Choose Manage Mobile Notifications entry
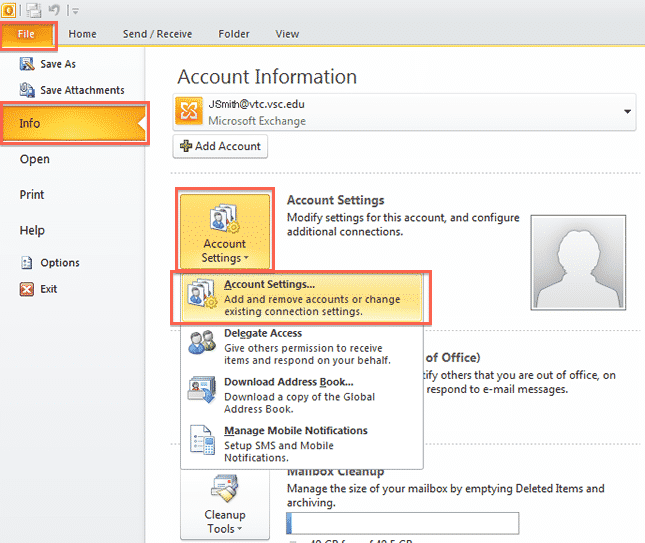This screenshot has width=645, height=543. click(302, 443)
